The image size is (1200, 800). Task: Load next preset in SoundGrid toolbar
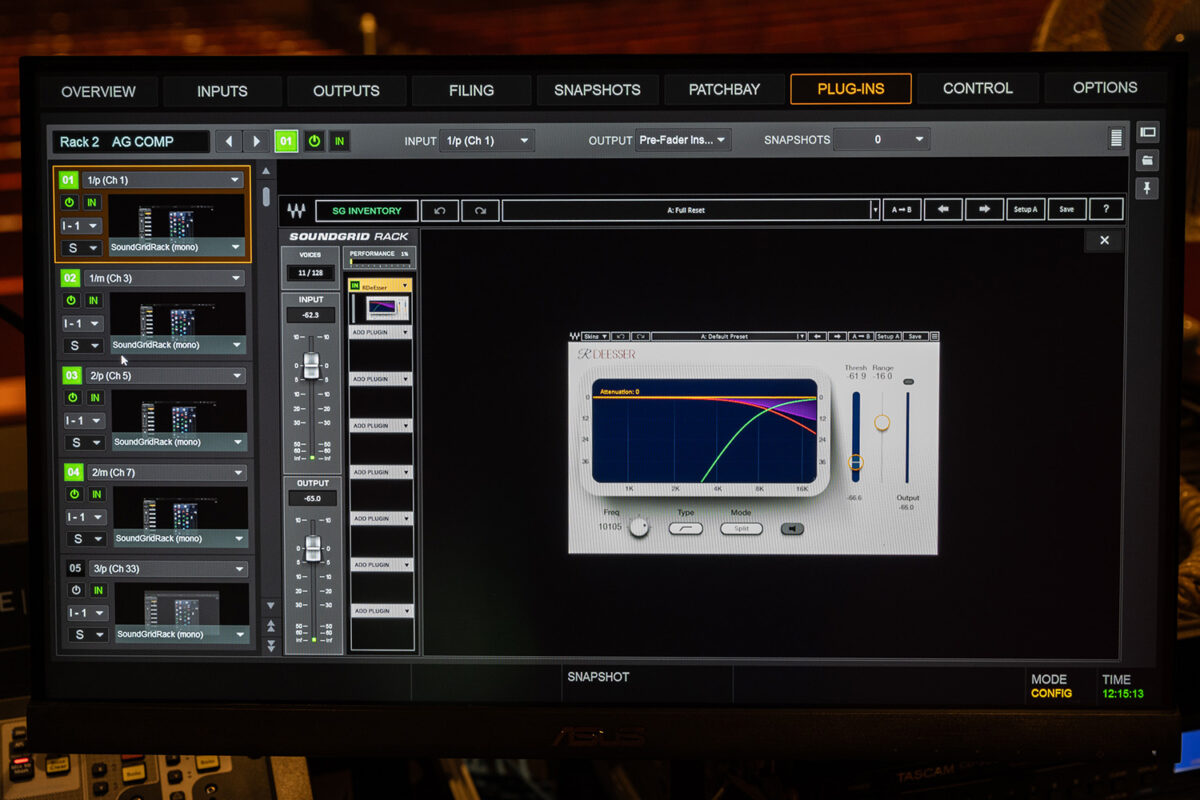(984, 210)
